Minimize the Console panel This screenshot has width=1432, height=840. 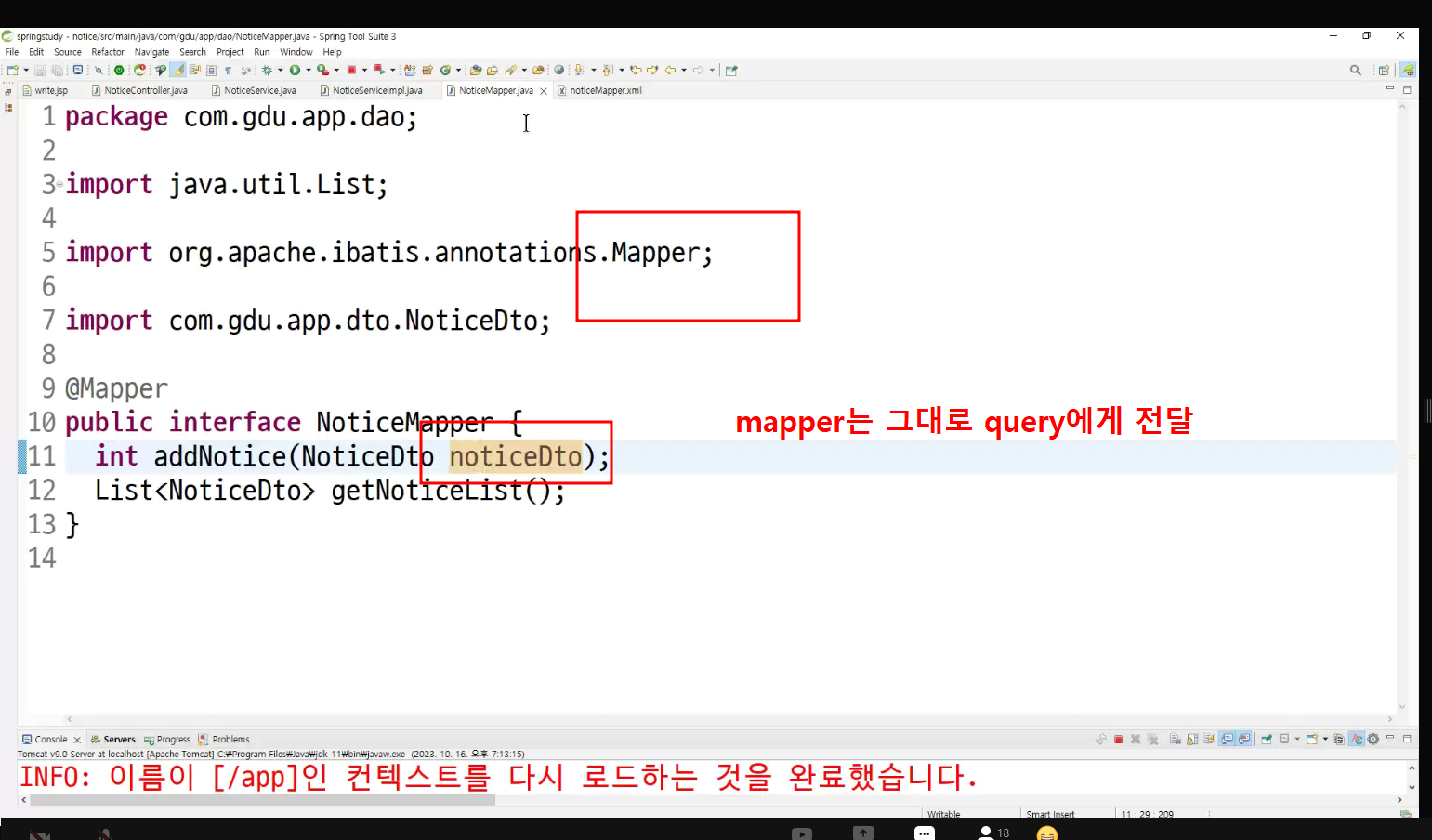click(1390, 738)
